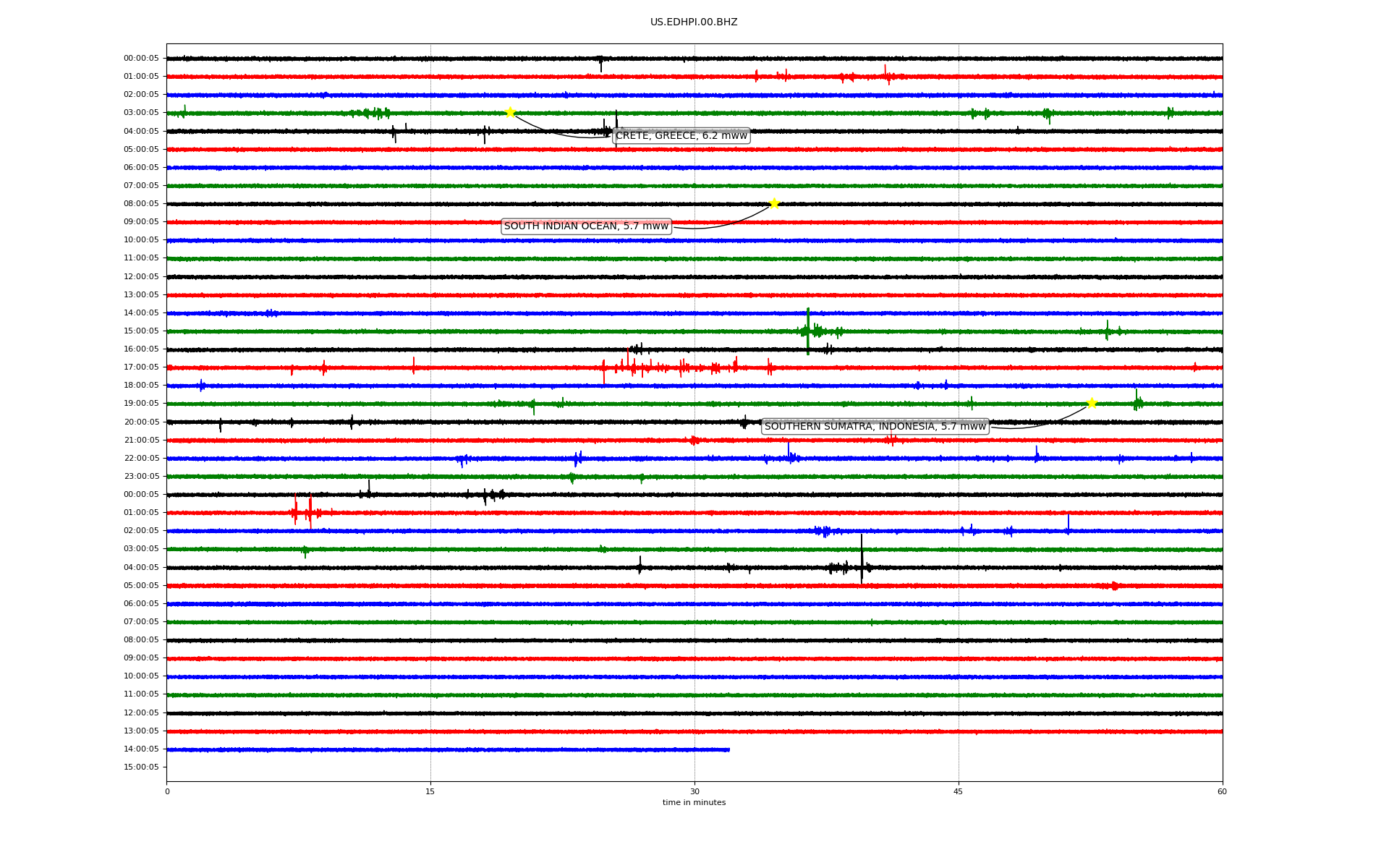Click the yellow star for South Indian Ocean event
1389x868 pixels.
point(774,203)
